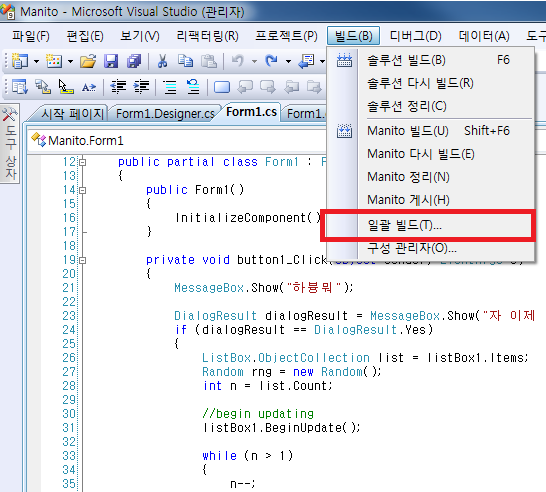Click the Display Quick Info icon
Screen dimensions: 546x492
65,87
